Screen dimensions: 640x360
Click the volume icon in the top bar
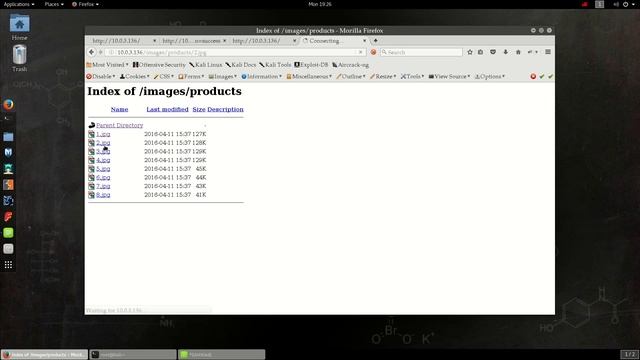pos(616,4)
